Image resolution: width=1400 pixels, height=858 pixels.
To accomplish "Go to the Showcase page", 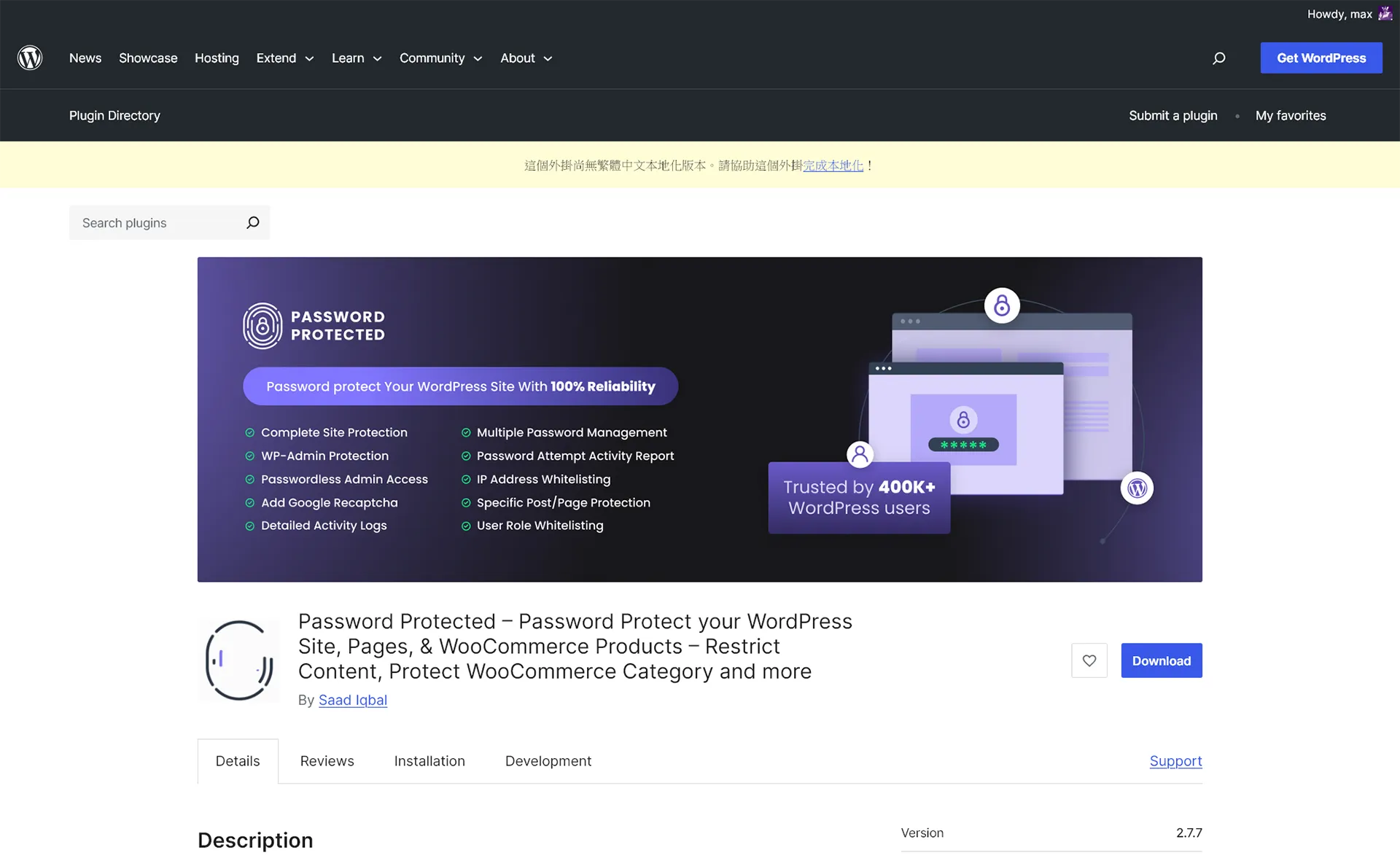I will click(148, 58).
